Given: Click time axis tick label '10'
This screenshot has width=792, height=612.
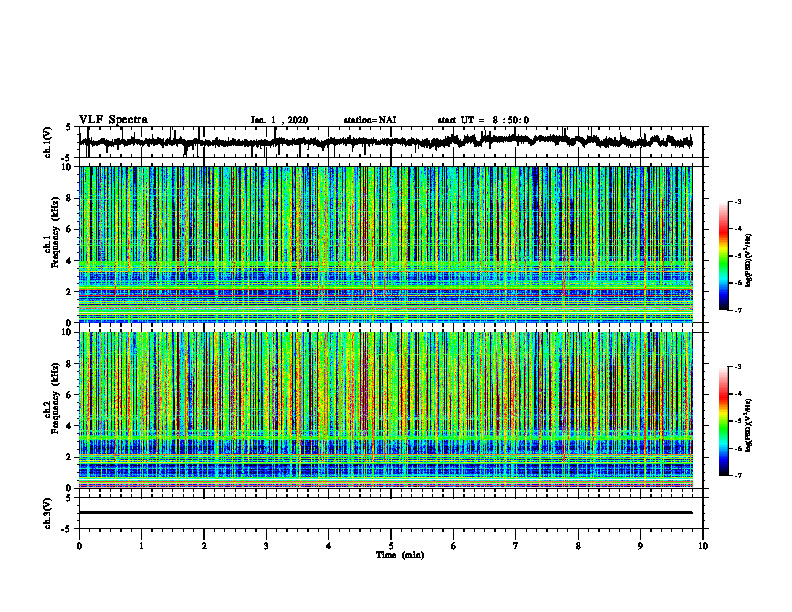Looking at the screenshot, I should tap(703, 546).
